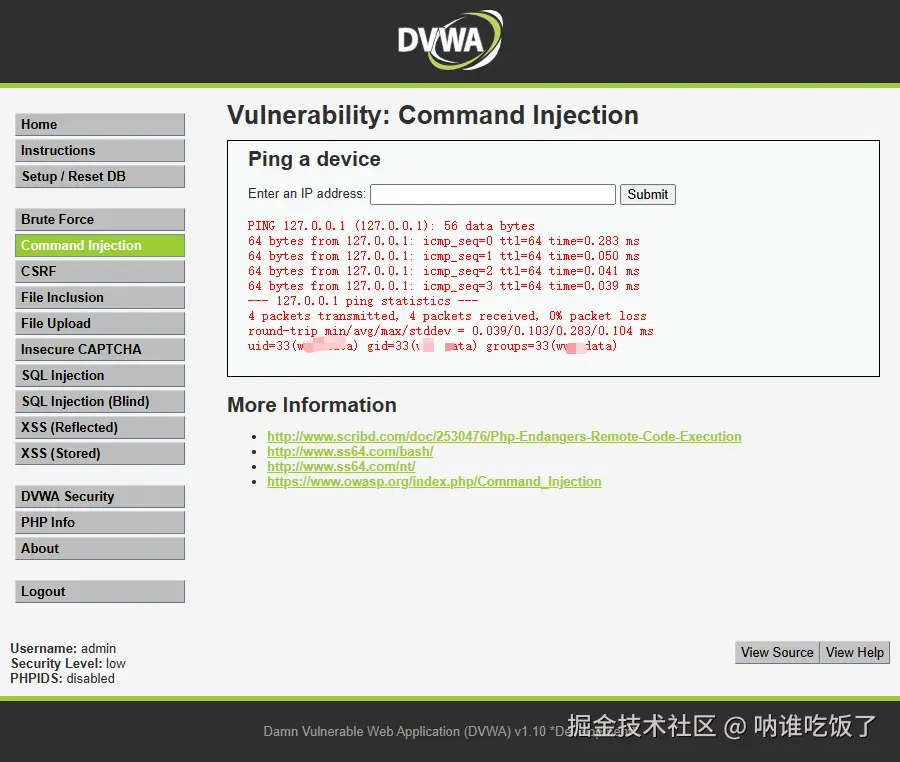Select Brute Force in the sidebar

[x=100, y=219]
